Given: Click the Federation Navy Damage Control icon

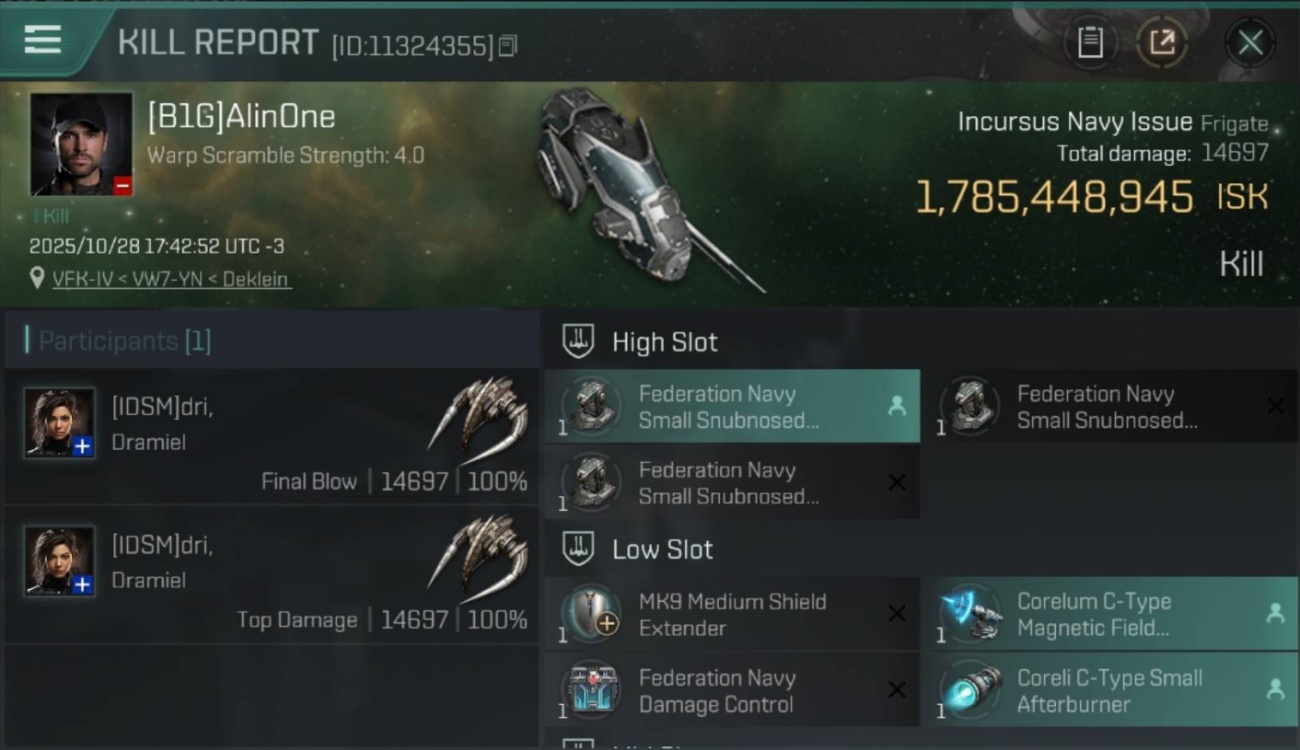Looking at the screenshot, I should (591, 690).
